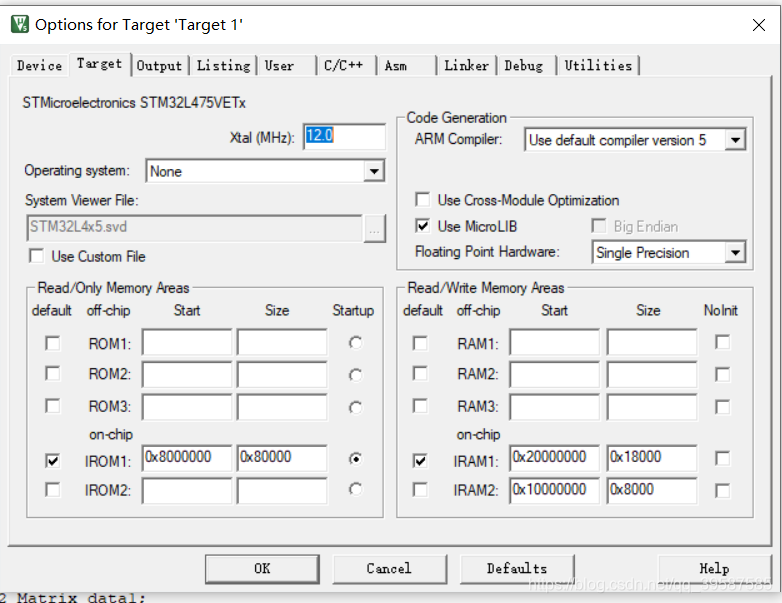Close the Options for Target dialog

point(759,25)
